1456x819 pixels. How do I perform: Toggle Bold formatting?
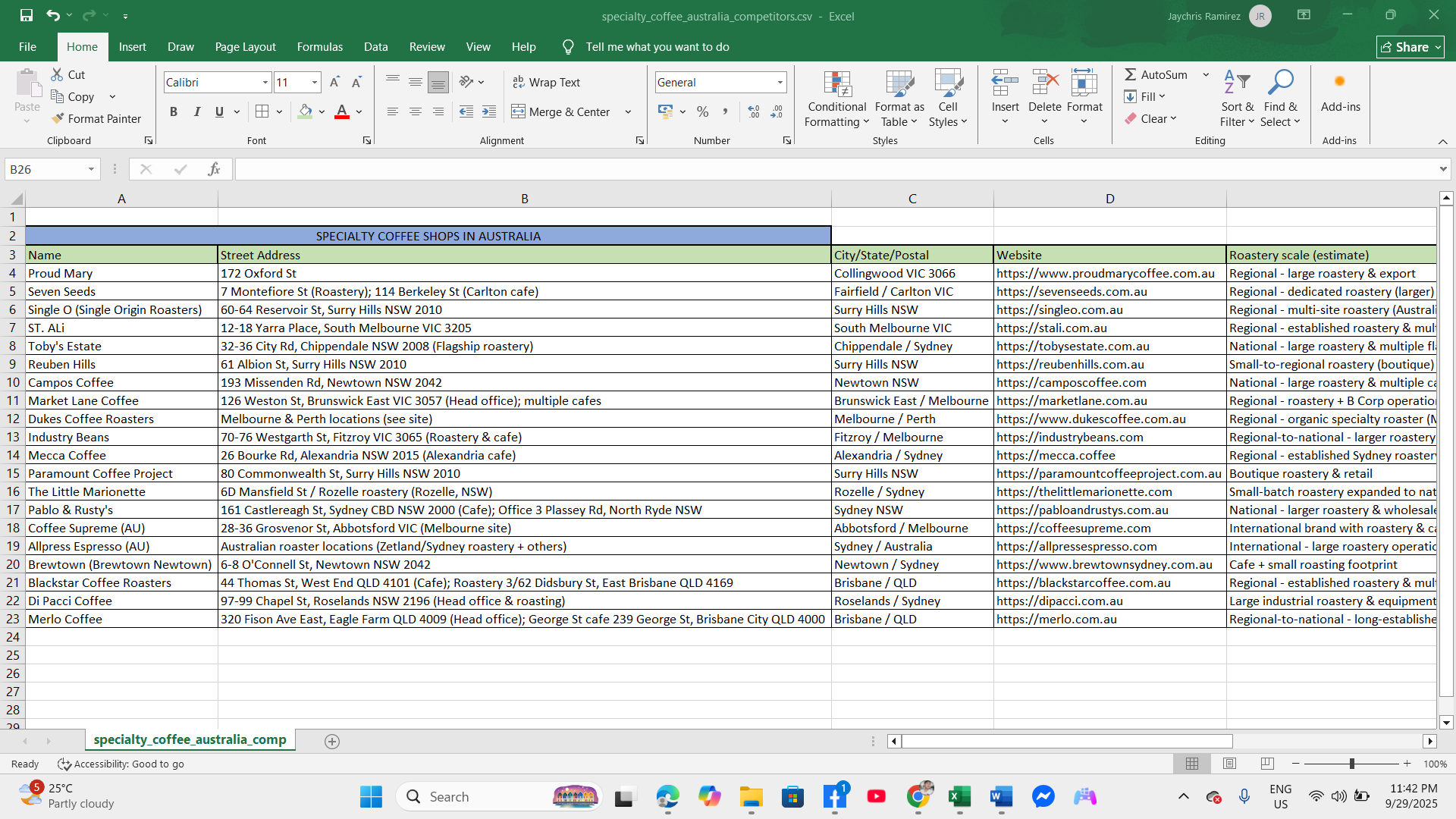click(174, 111)
